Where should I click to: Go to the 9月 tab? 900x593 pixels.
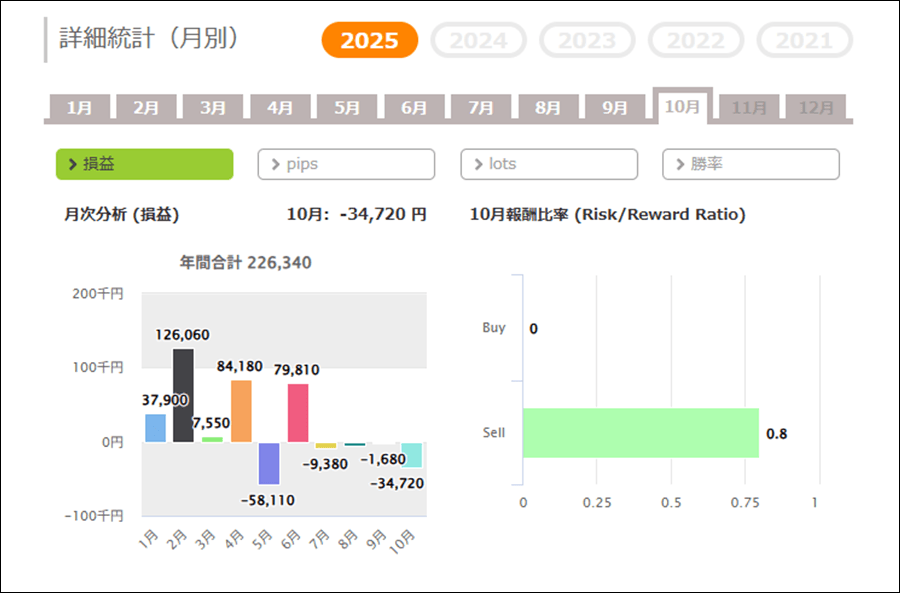615,108
